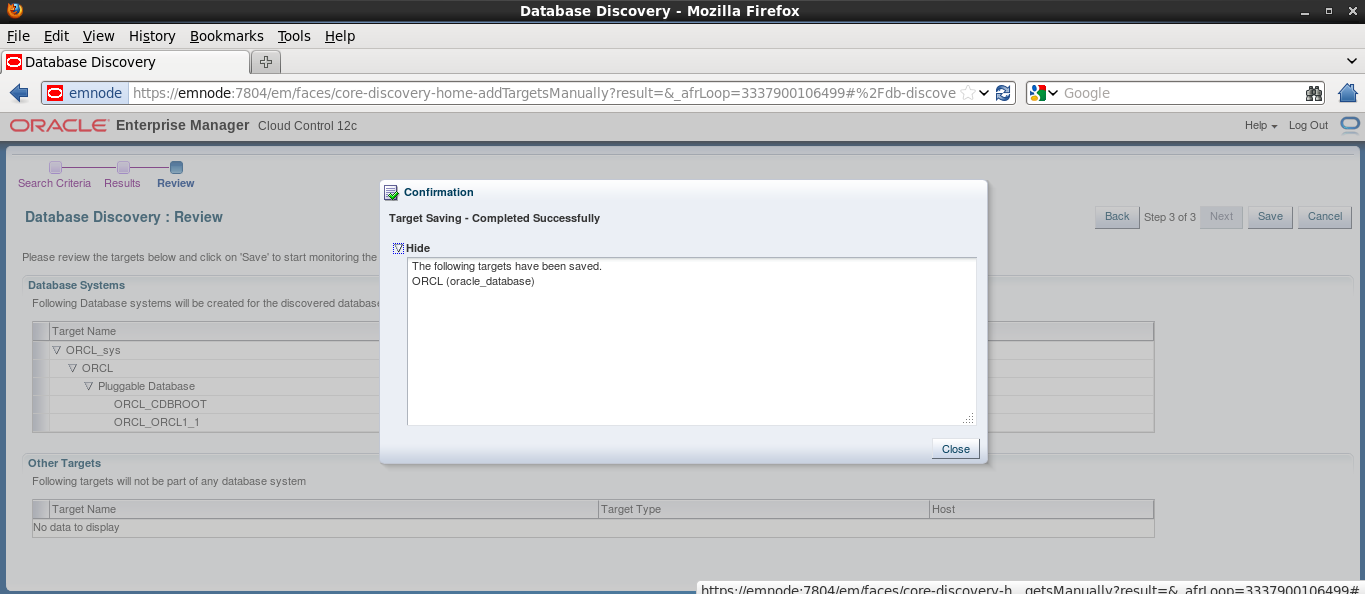
Task: Click the text area resize grip
Action: tap(968, 418)
